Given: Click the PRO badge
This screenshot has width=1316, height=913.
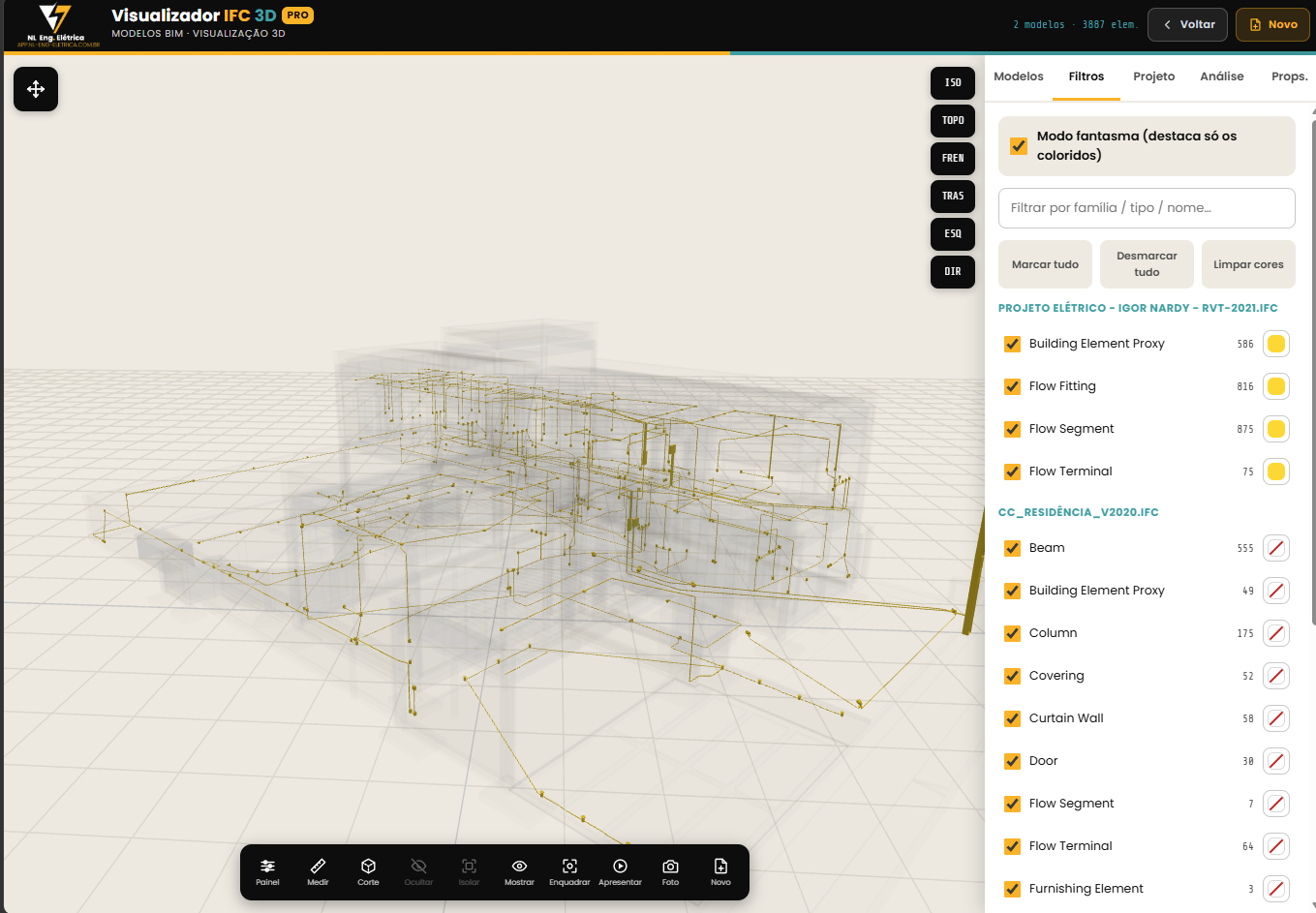Looking at the screenshot, I should [298, 15].
